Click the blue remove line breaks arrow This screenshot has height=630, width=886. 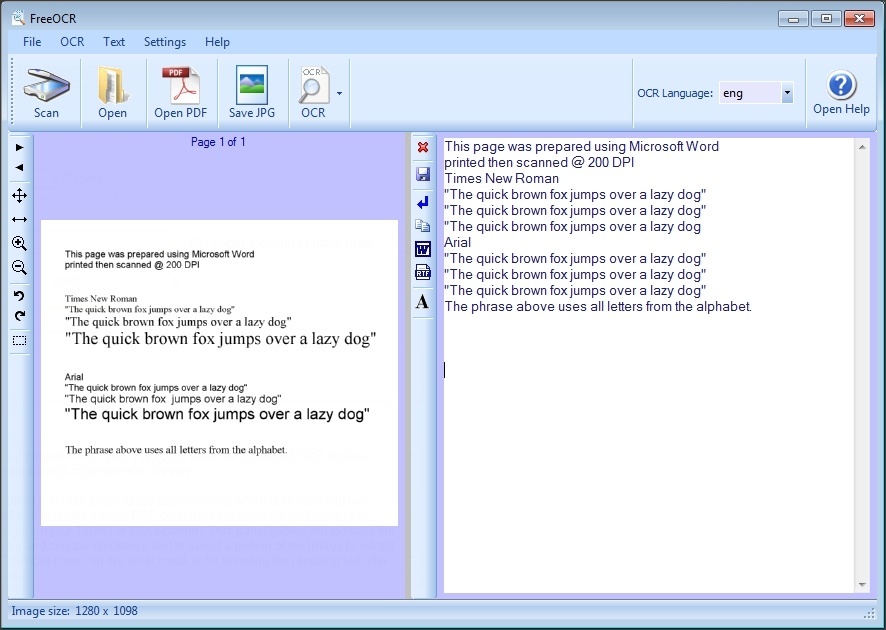(423, 202)
